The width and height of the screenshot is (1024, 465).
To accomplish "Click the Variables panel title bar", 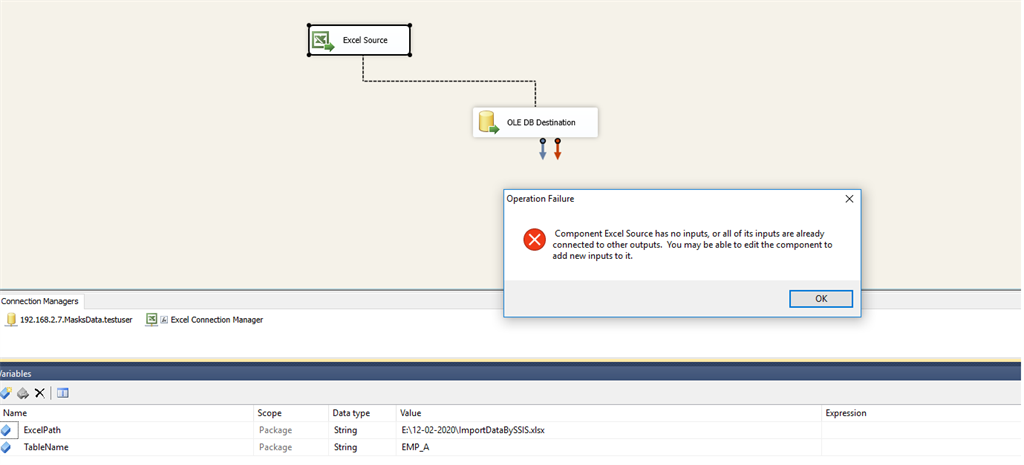I will [x=511, y=373].
